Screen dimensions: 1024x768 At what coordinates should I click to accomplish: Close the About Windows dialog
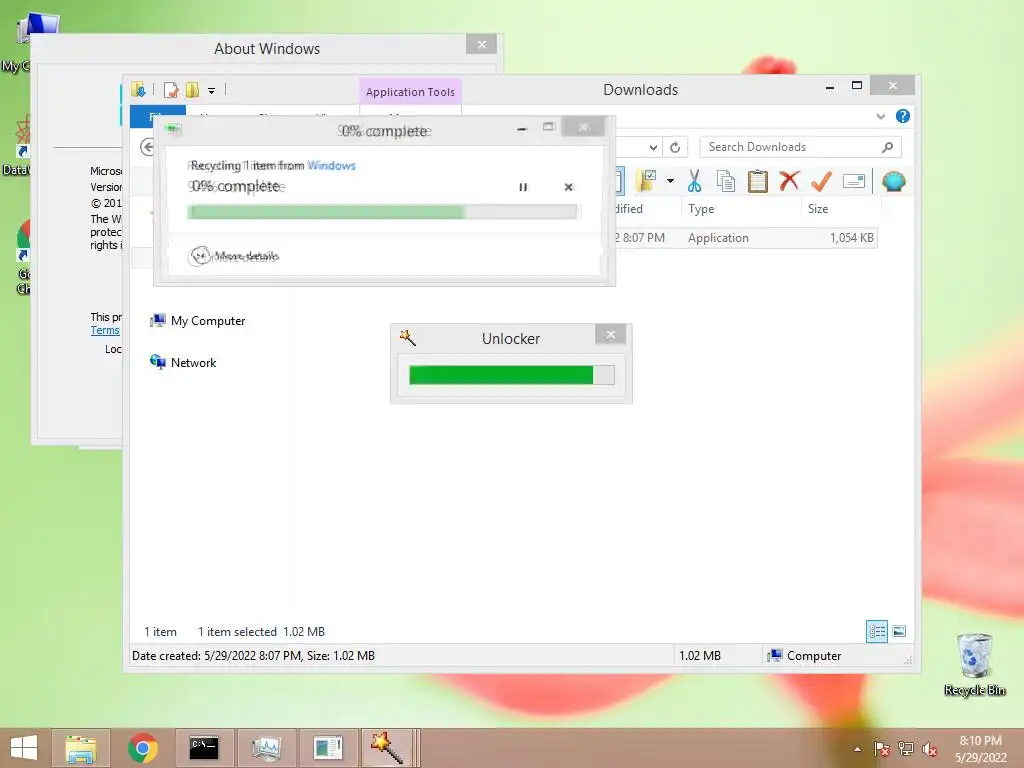click(482, 44)
